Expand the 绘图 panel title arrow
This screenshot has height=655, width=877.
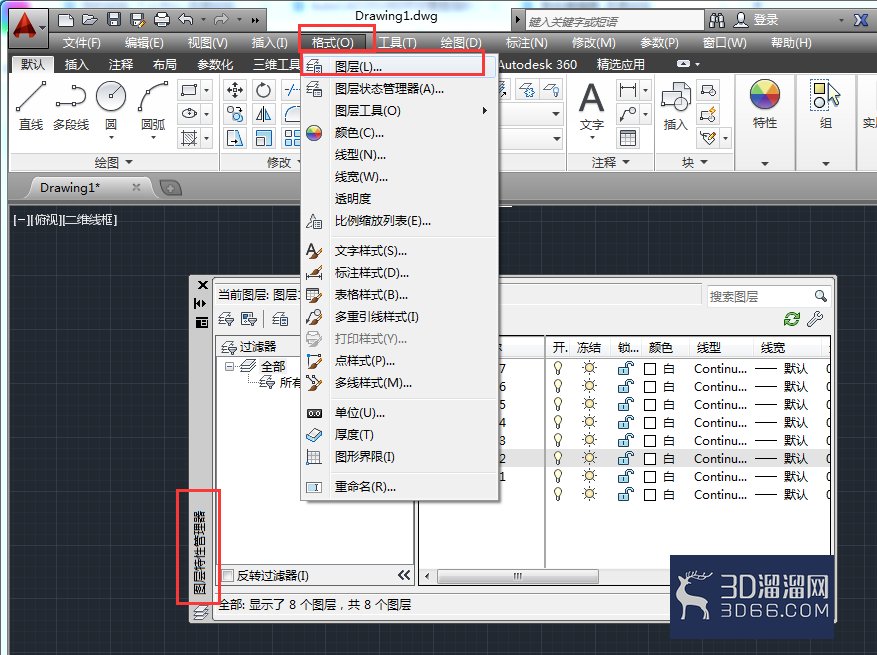(129, 162)
